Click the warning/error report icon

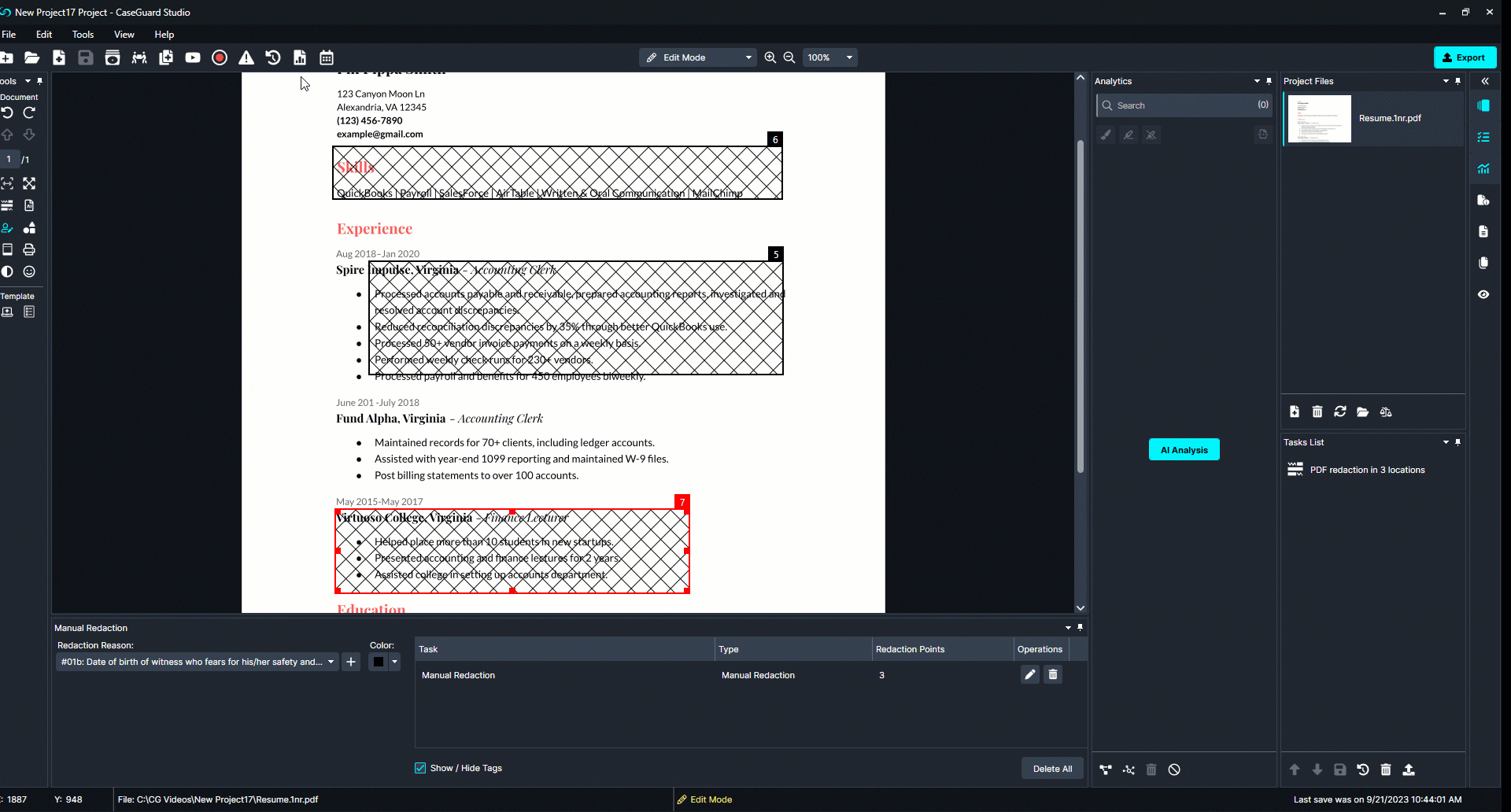pos(246,57)
